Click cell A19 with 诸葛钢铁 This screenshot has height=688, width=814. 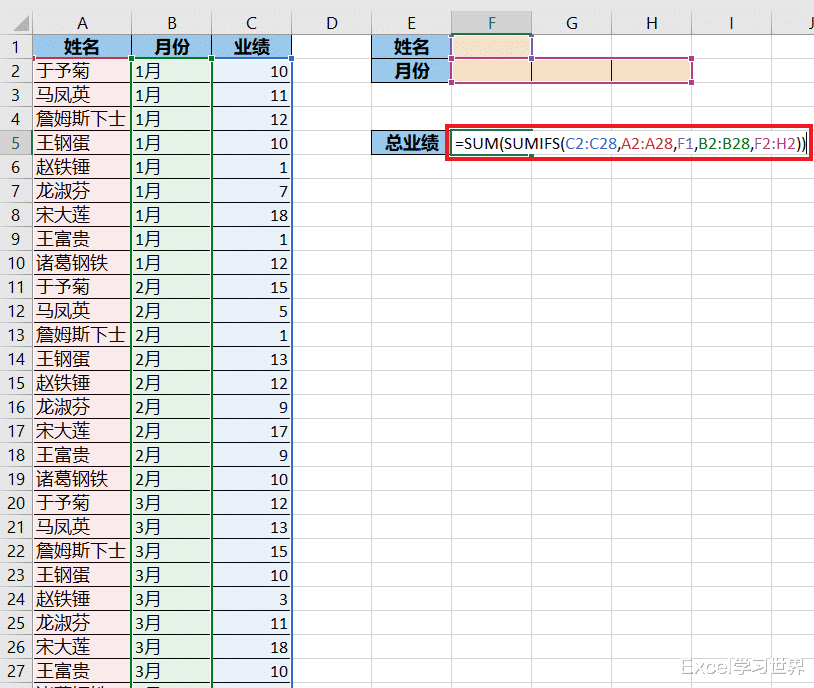82,479
